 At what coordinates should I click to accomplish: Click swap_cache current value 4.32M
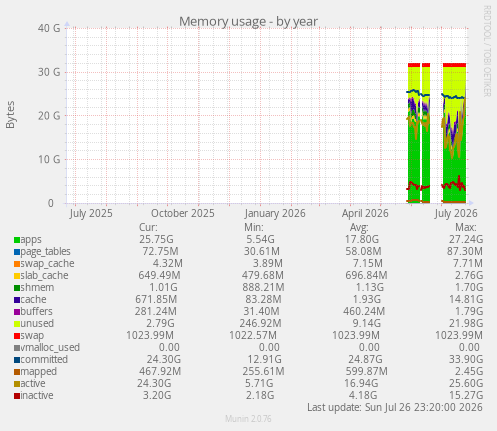pos(168,264)
